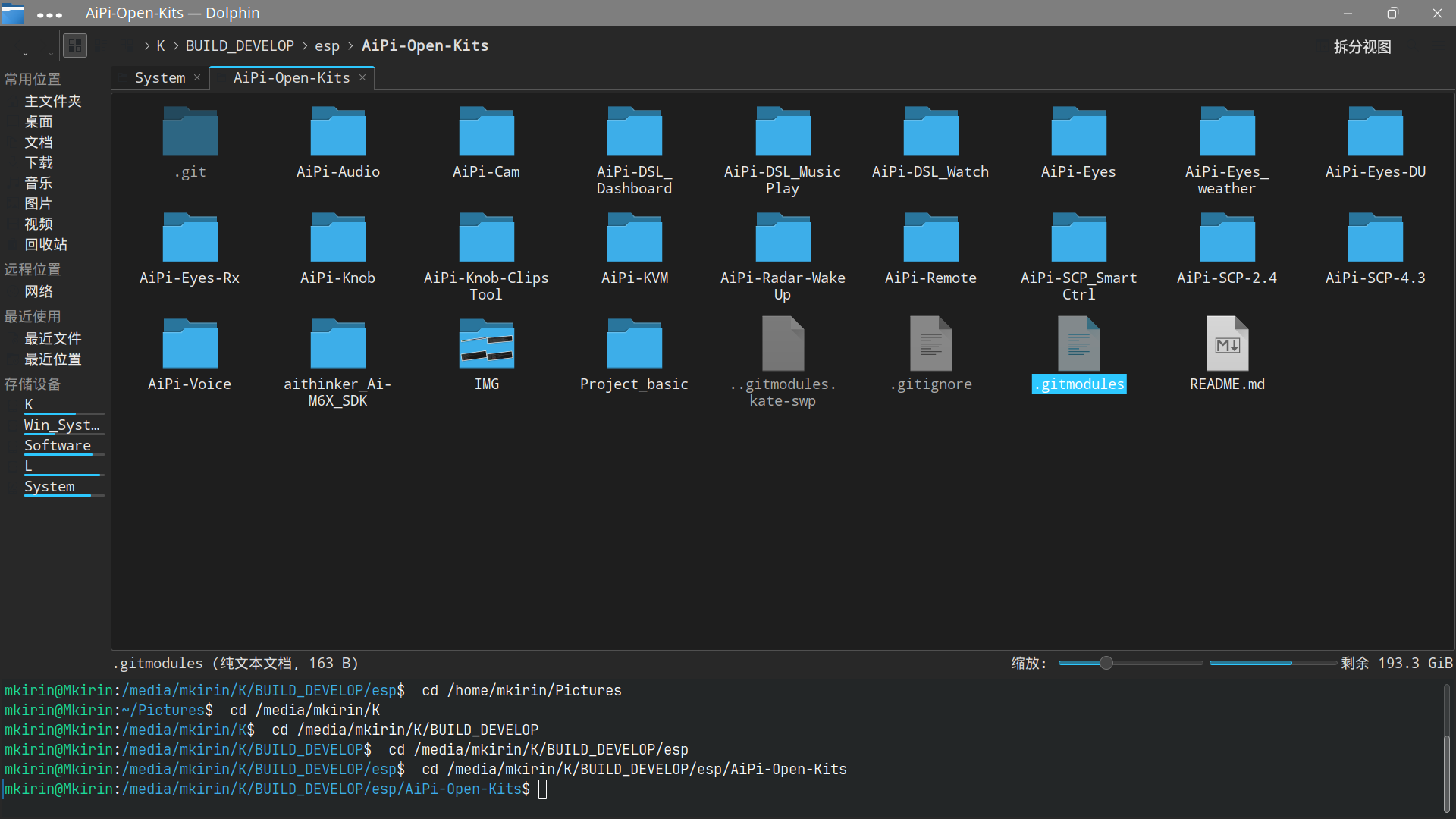Select the AiPi-SCP_SmartCtrl folder icon
The image size is (1456, 819).
[1078, 237]
